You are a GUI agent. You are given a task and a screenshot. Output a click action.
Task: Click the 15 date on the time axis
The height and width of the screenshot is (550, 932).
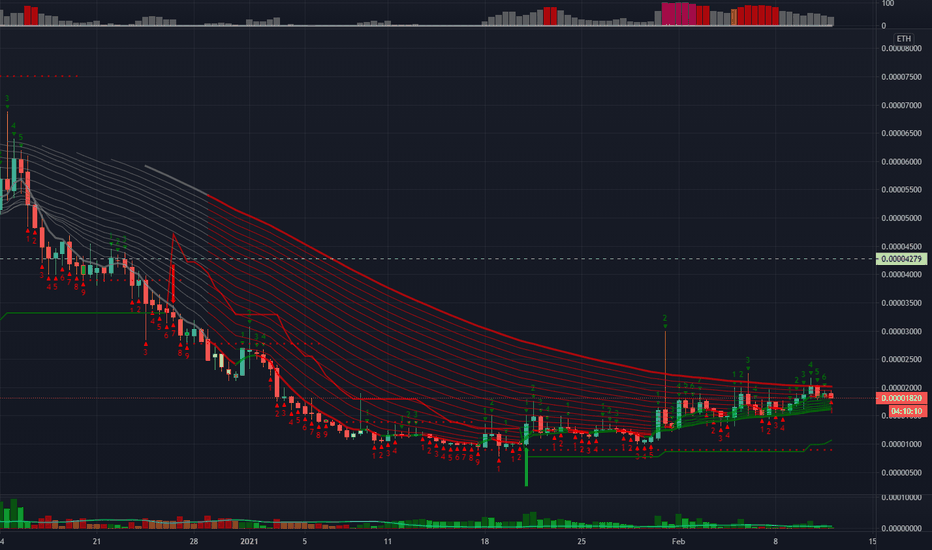872,541
